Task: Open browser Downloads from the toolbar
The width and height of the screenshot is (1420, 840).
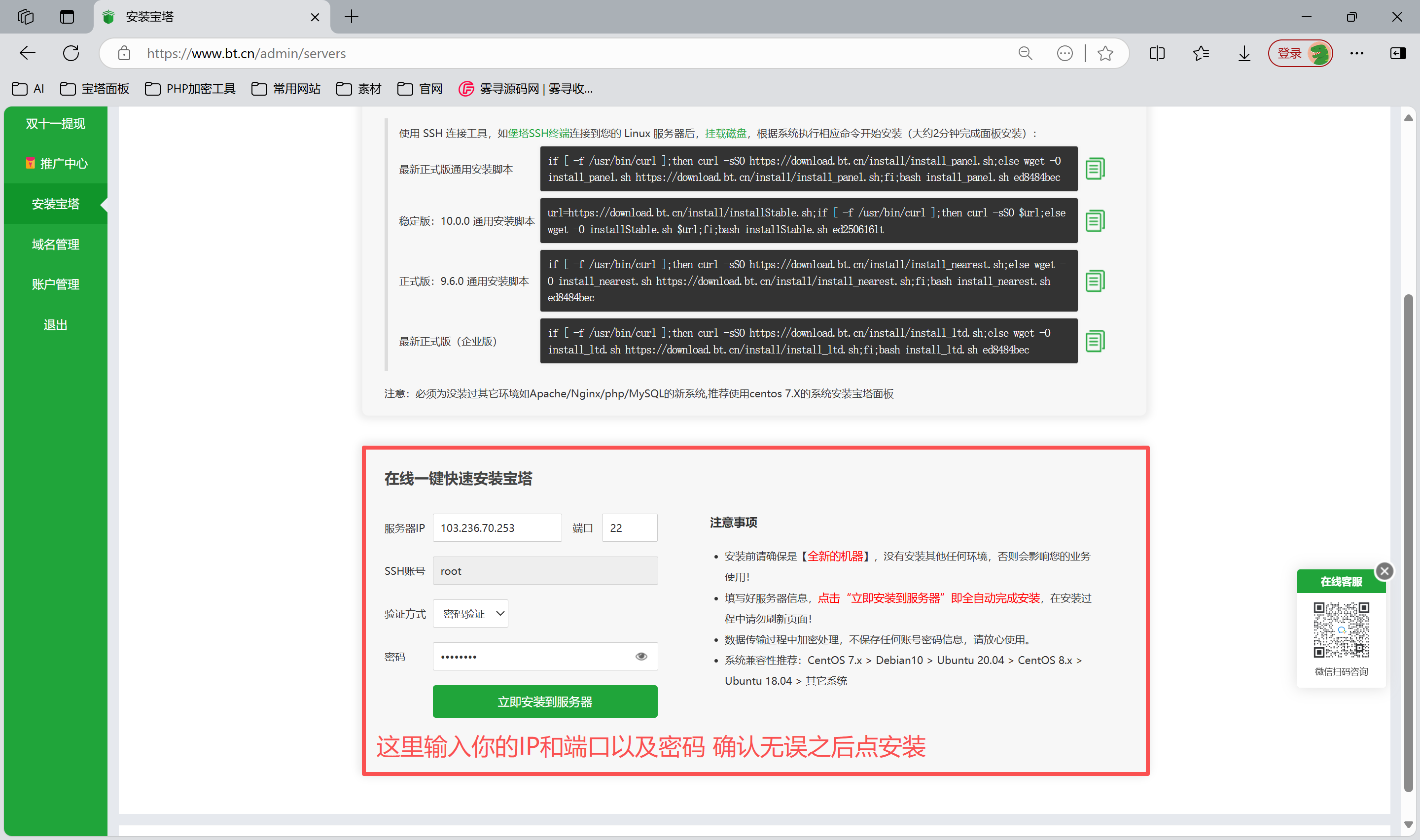Action: [1243, 53]
